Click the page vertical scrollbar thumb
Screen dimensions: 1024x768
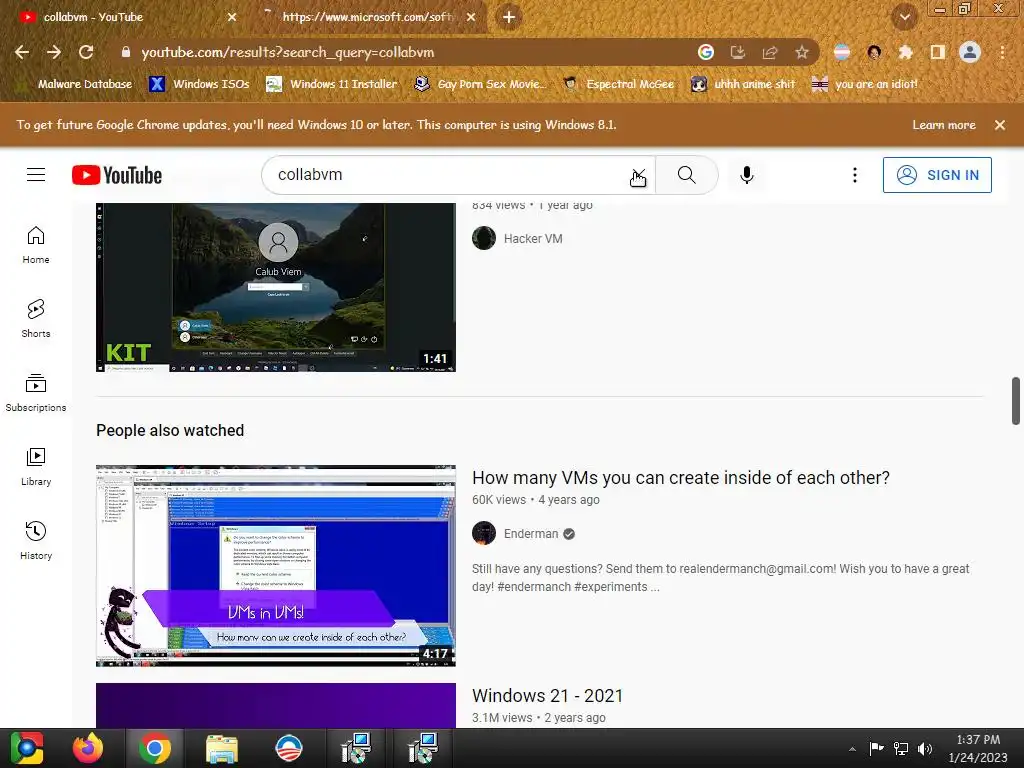click(1016, 400)
